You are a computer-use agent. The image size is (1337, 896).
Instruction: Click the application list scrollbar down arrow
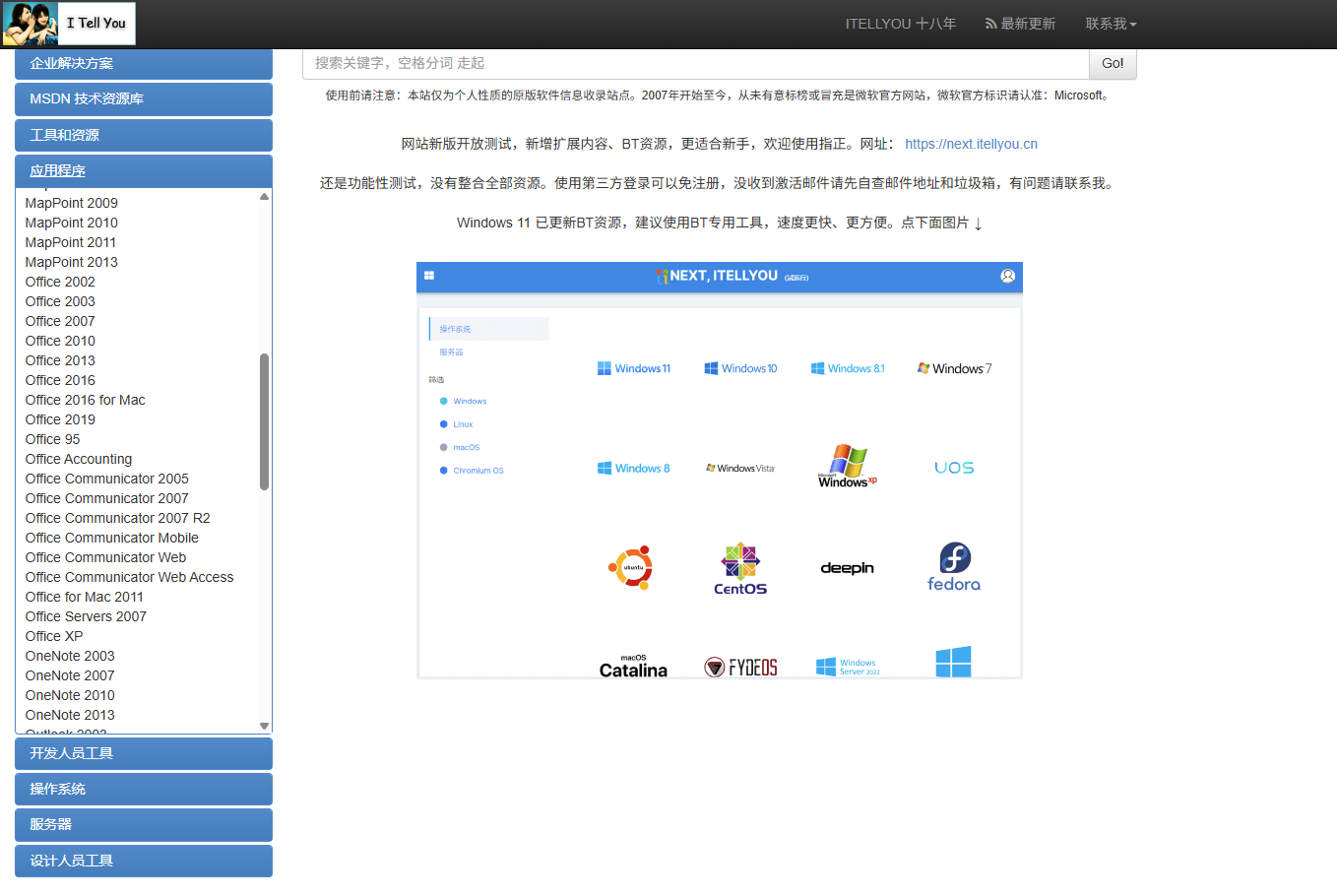click(x=264, y=726)
